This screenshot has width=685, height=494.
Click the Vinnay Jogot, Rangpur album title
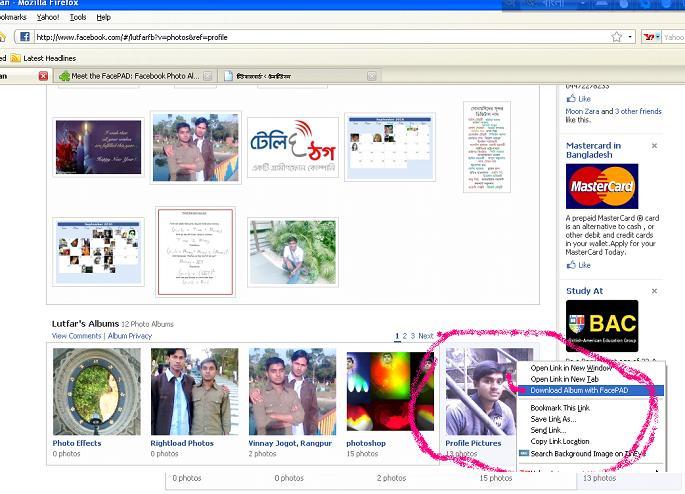point(290,443)
